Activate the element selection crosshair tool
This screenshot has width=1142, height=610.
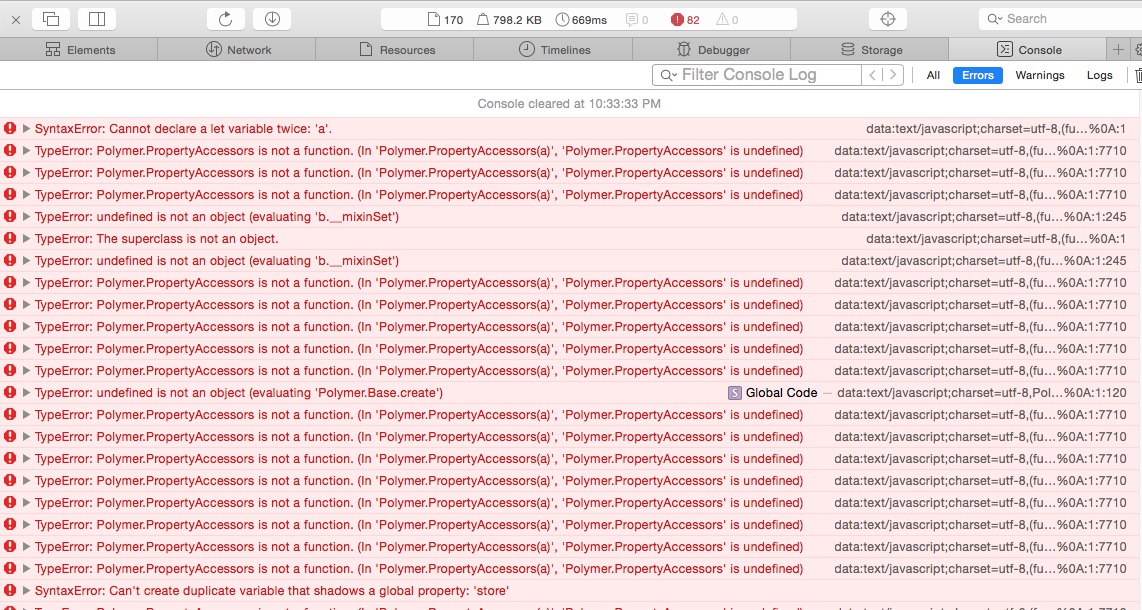[888, 19]
